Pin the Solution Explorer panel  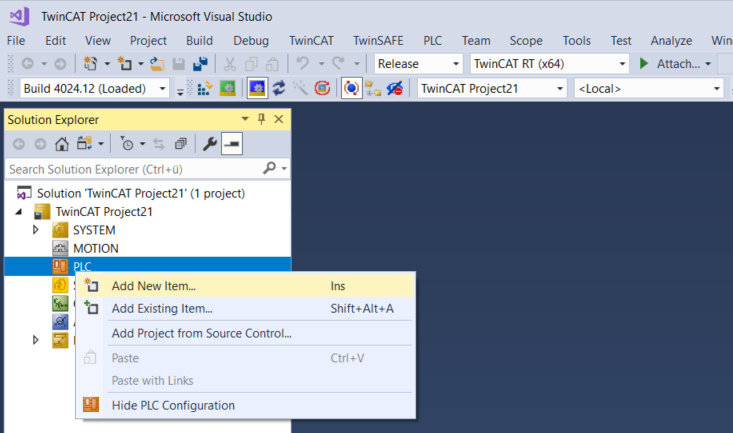pos(261,119)
